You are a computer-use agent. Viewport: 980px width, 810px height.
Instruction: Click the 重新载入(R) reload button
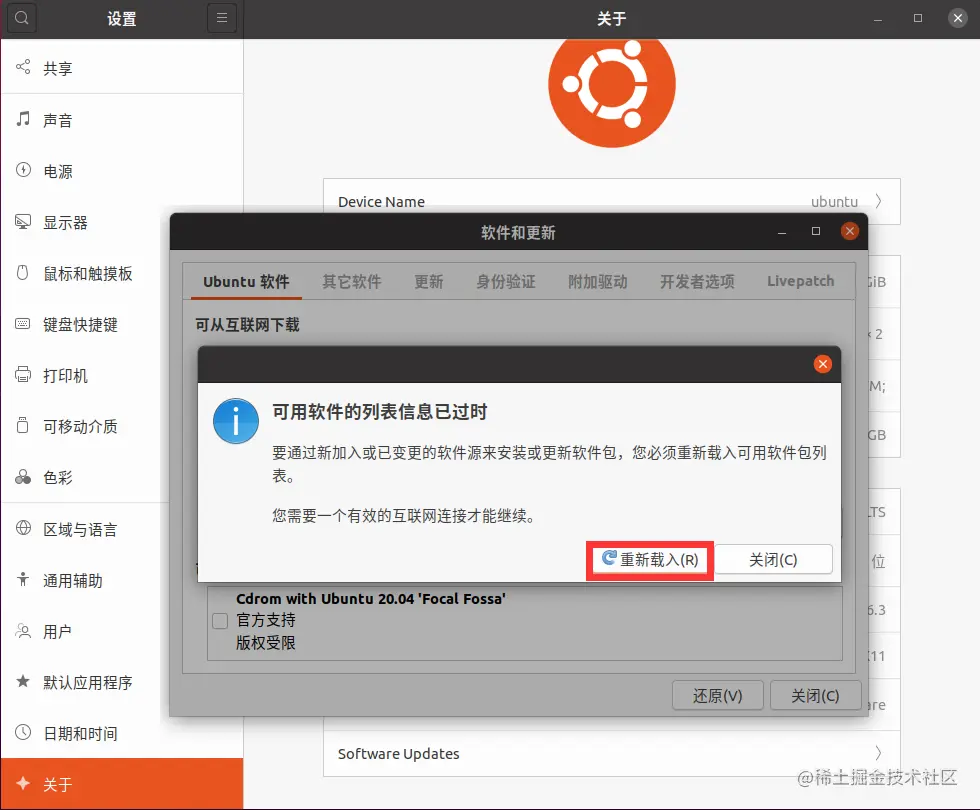650,559
